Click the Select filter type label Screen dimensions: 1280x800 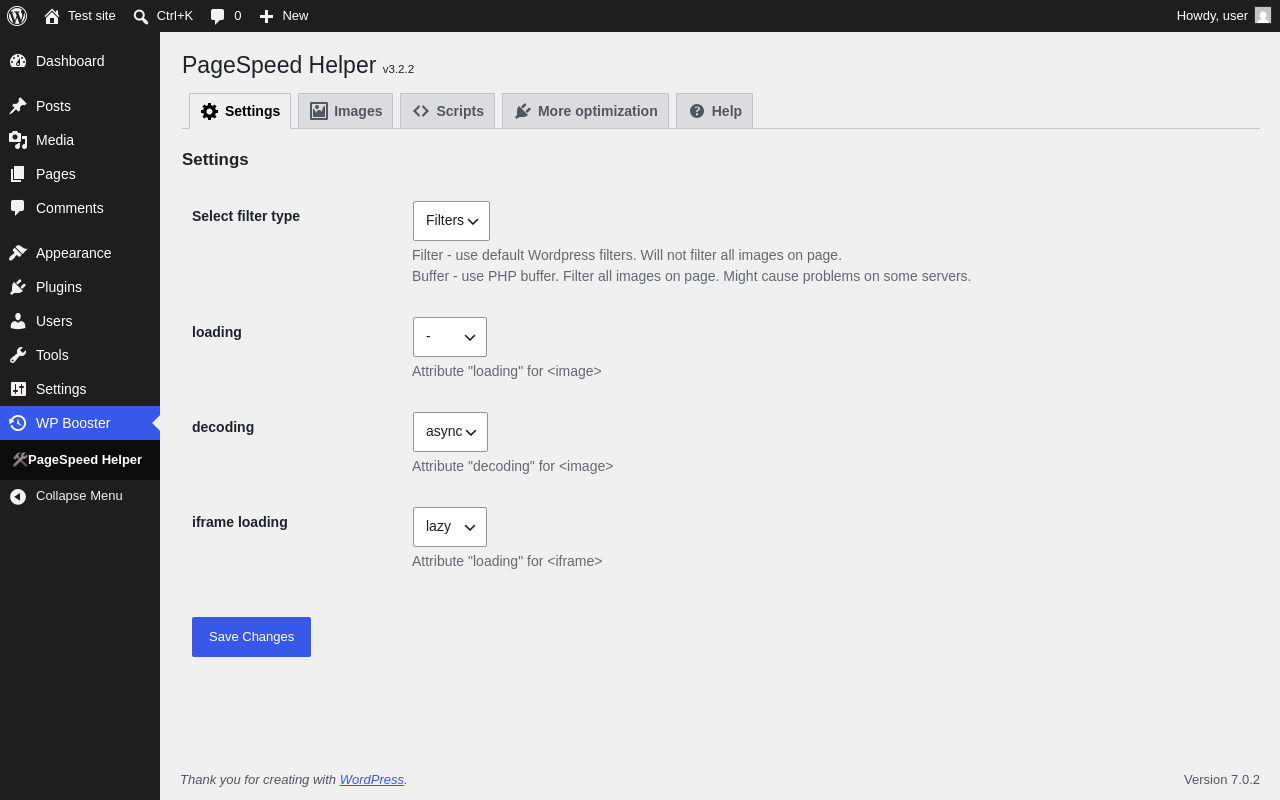coord(246,216)
